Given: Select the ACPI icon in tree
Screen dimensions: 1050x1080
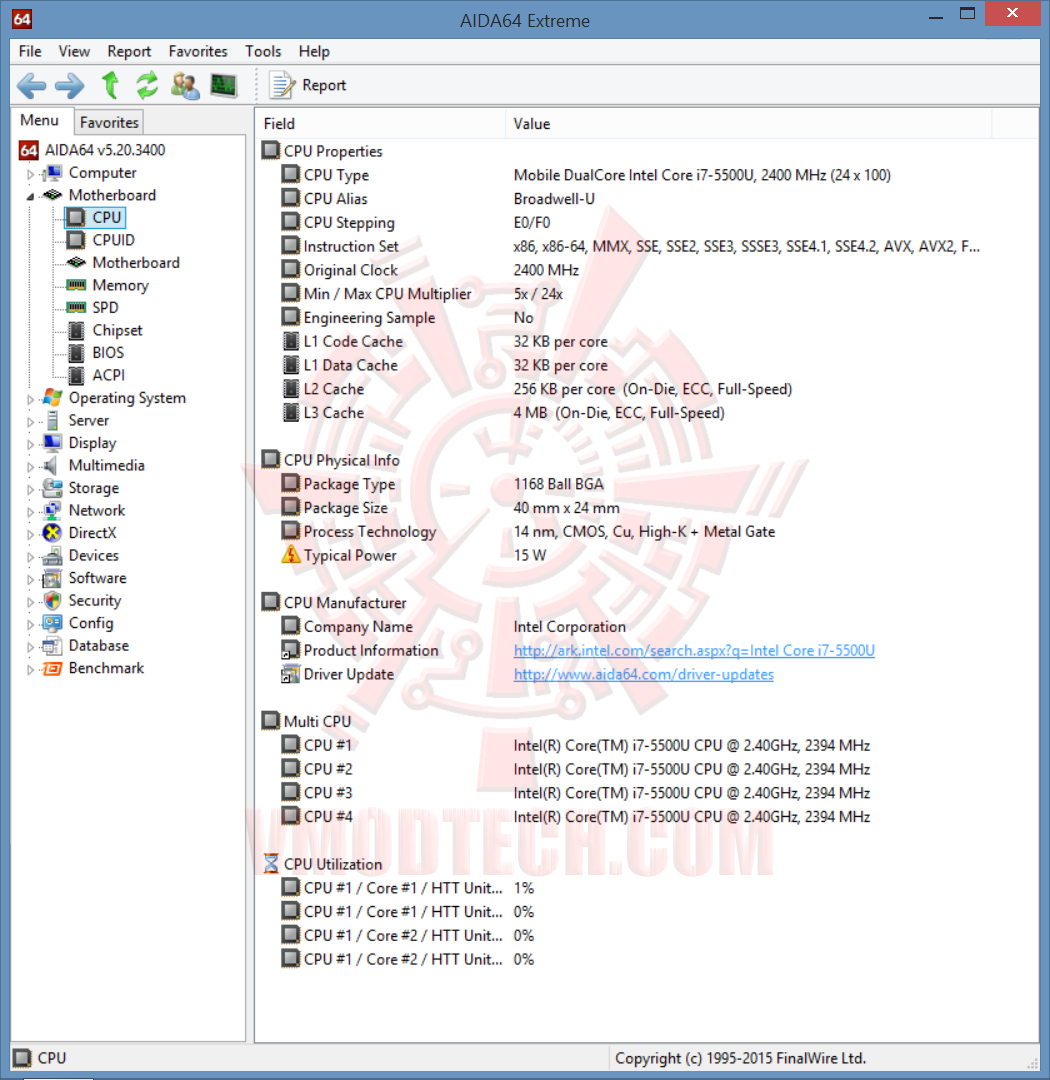Looking at the screenshot, I should tap(76, 375).
